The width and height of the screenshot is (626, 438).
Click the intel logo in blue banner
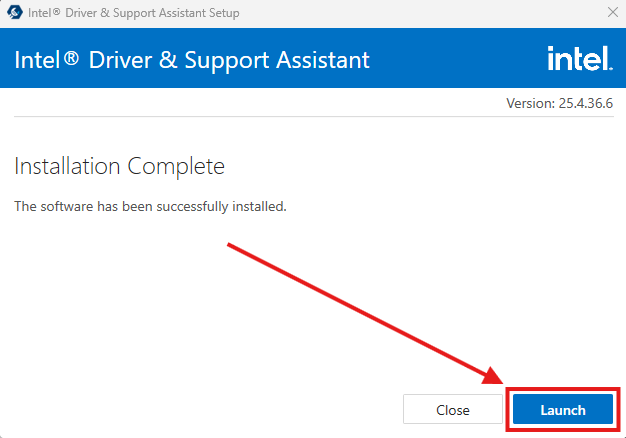coord(580,58)
